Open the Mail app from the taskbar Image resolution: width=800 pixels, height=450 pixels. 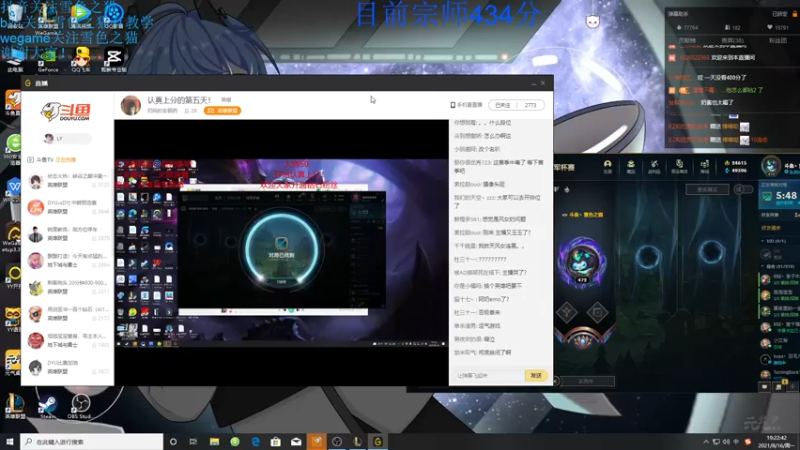296,441
